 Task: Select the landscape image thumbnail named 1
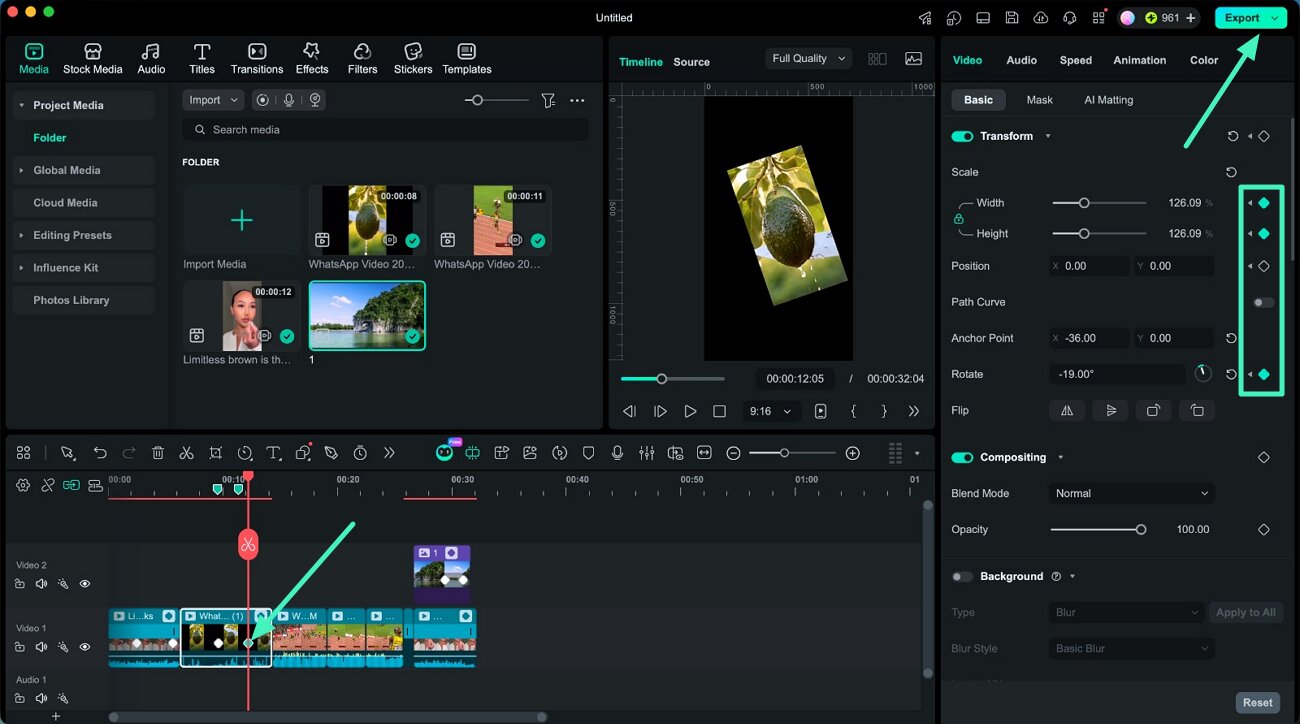[x=367, y=315]
